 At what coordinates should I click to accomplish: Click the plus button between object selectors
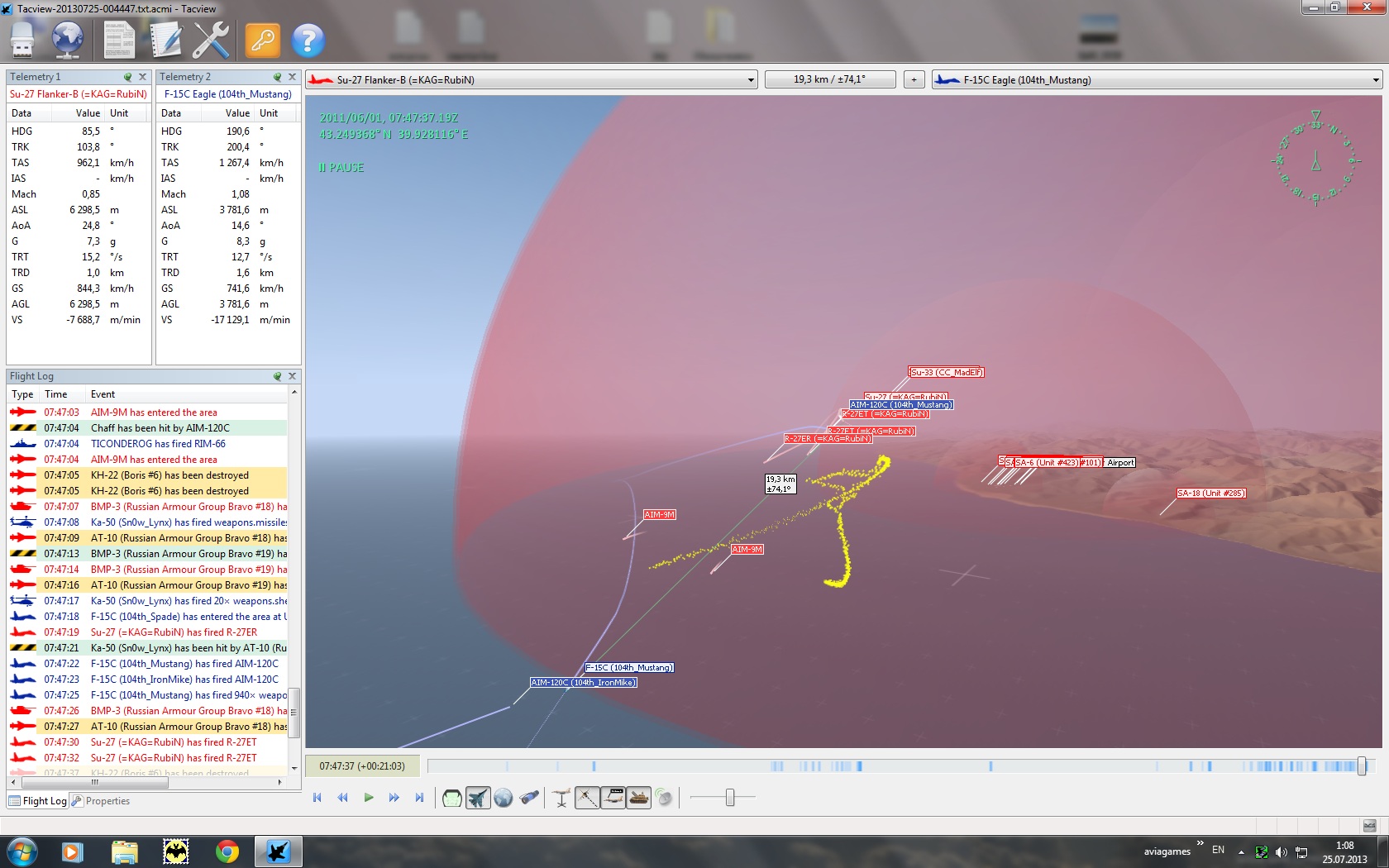914,80
